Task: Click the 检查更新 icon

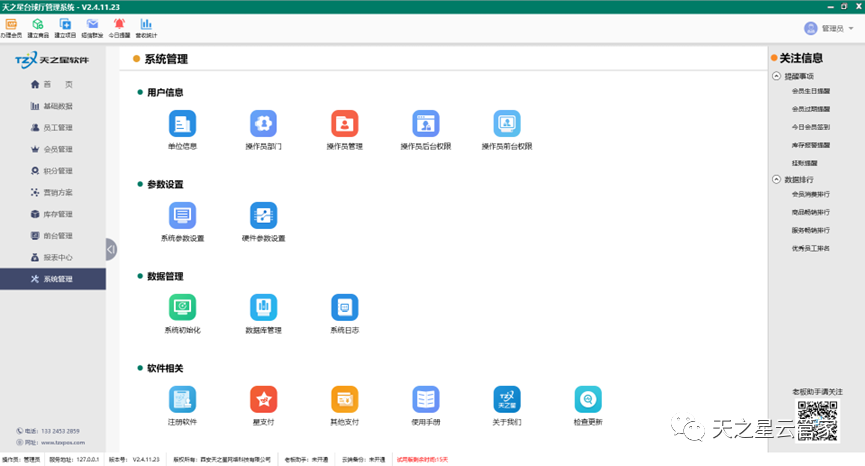Action: pyautogui.click(x=588, y=399)
